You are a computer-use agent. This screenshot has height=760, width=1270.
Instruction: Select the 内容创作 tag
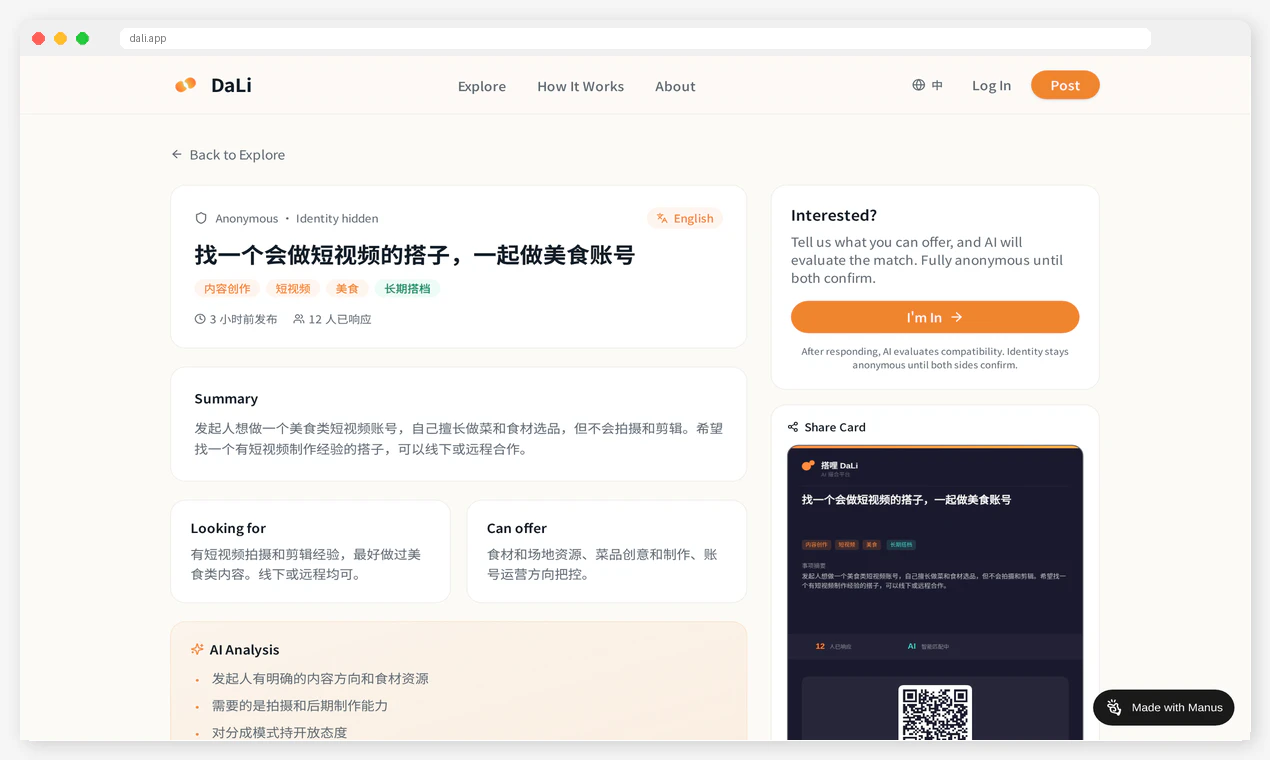[227, 289]
